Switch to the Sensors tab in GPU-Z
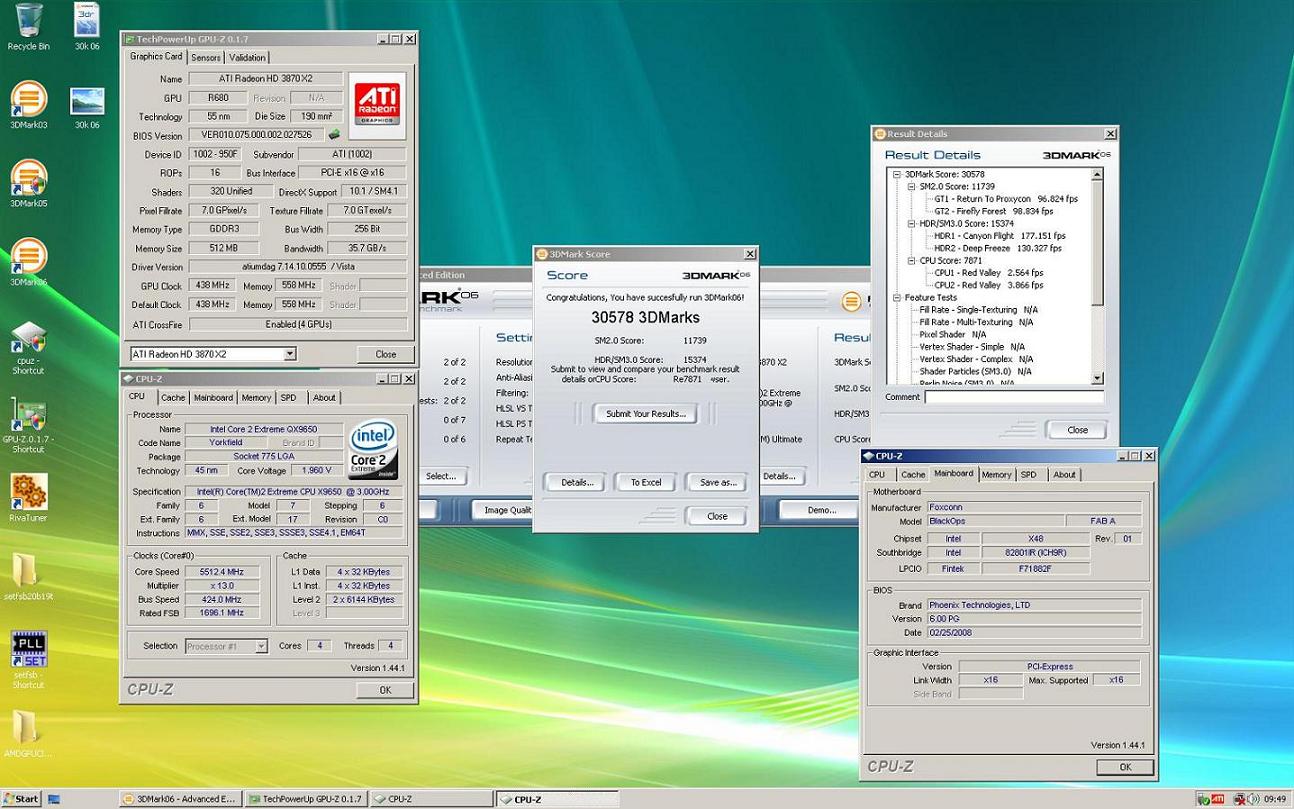Viewport: 1294px width, 809px height. click(x=206, y=58)
